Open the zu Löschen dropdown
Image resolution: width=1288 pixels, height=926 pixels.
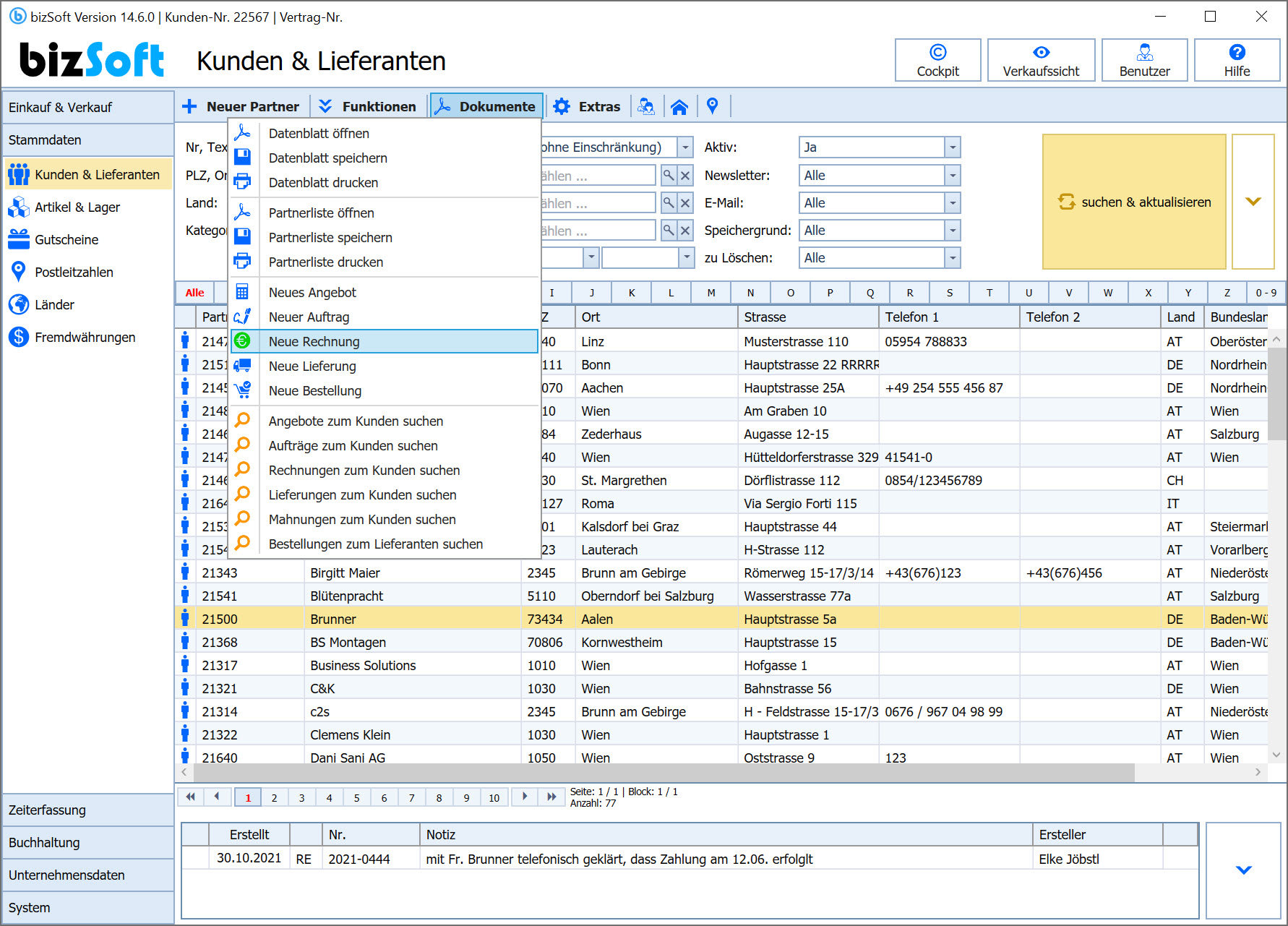pyautogui.click(x=953, y=258)
